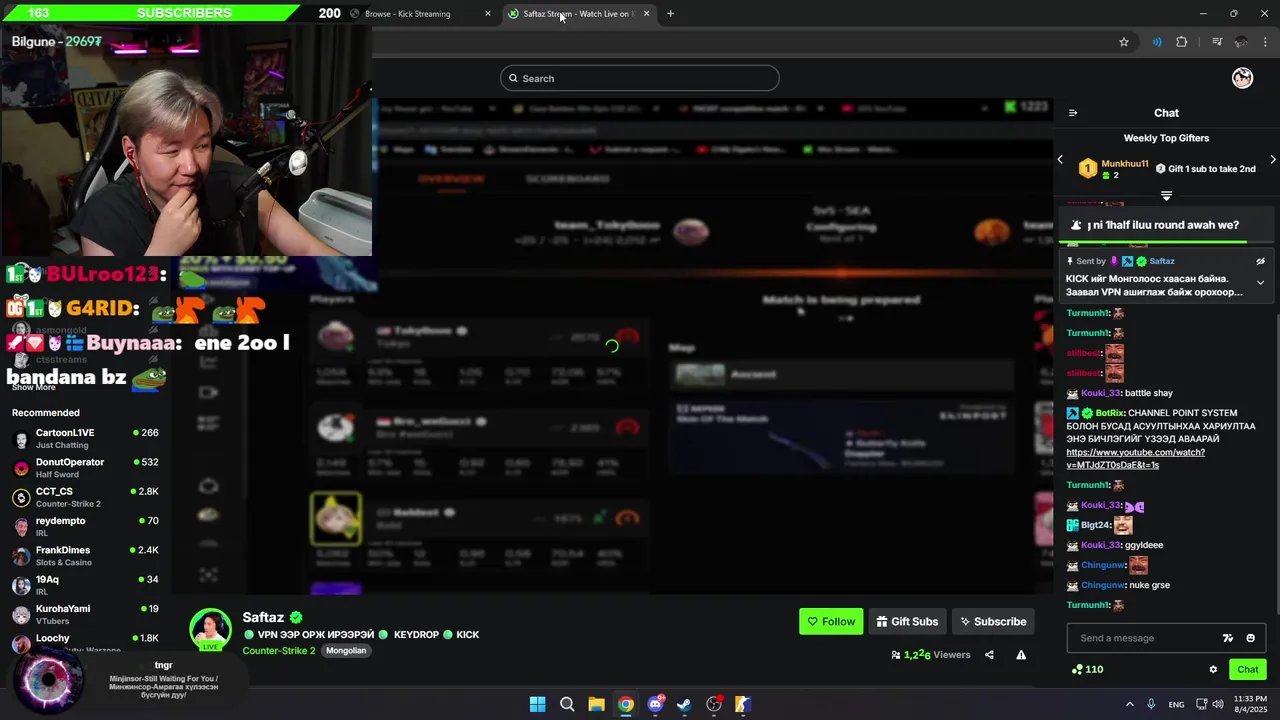Screen dimensions: 1280x720
Task: Click Kouki_33 username beside 'ggyldeee'
Action: 1100,545
